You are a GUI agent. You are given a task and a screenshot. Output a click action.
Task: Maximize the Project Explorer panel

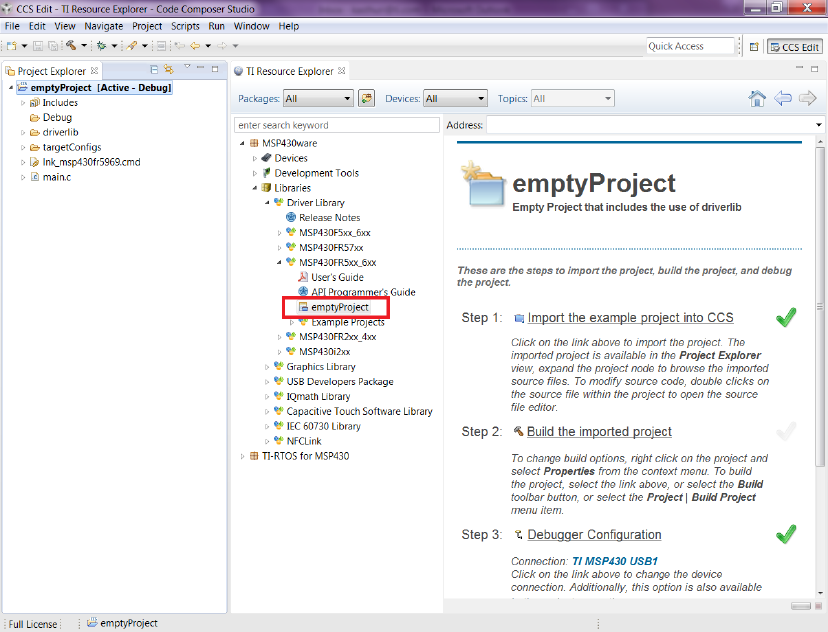215,69
